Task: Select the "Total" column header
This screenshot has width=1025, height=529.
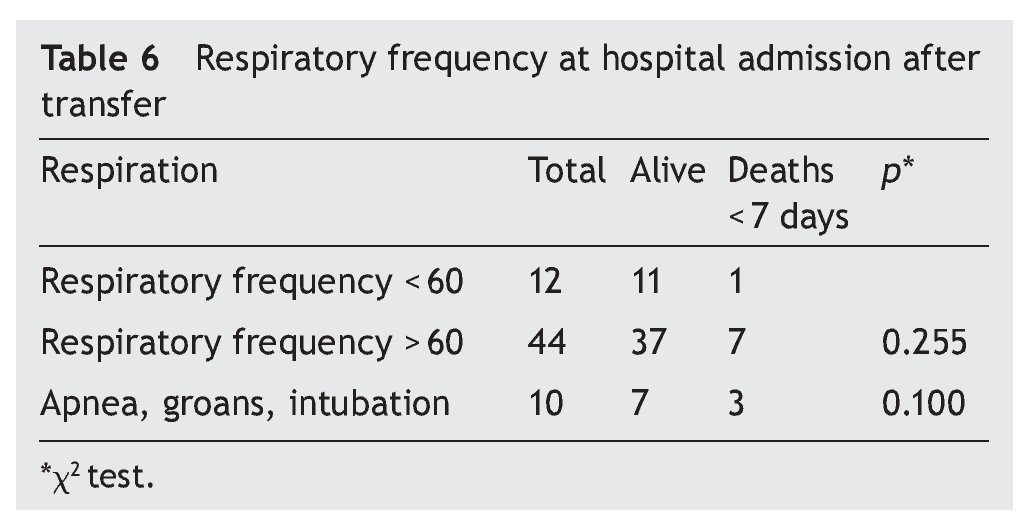Action: pyautogui.click(x=567, y=171)
